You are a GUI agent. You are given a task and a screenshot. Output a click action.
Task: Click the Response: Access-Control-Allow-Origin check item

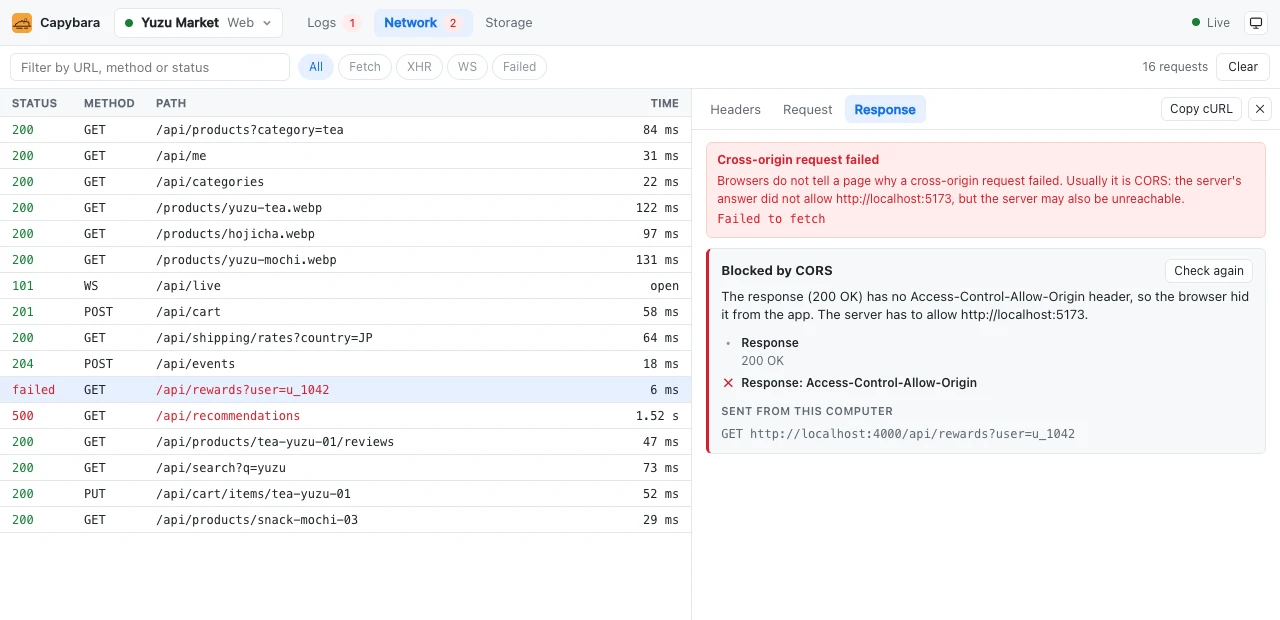[x=859, y=383]
